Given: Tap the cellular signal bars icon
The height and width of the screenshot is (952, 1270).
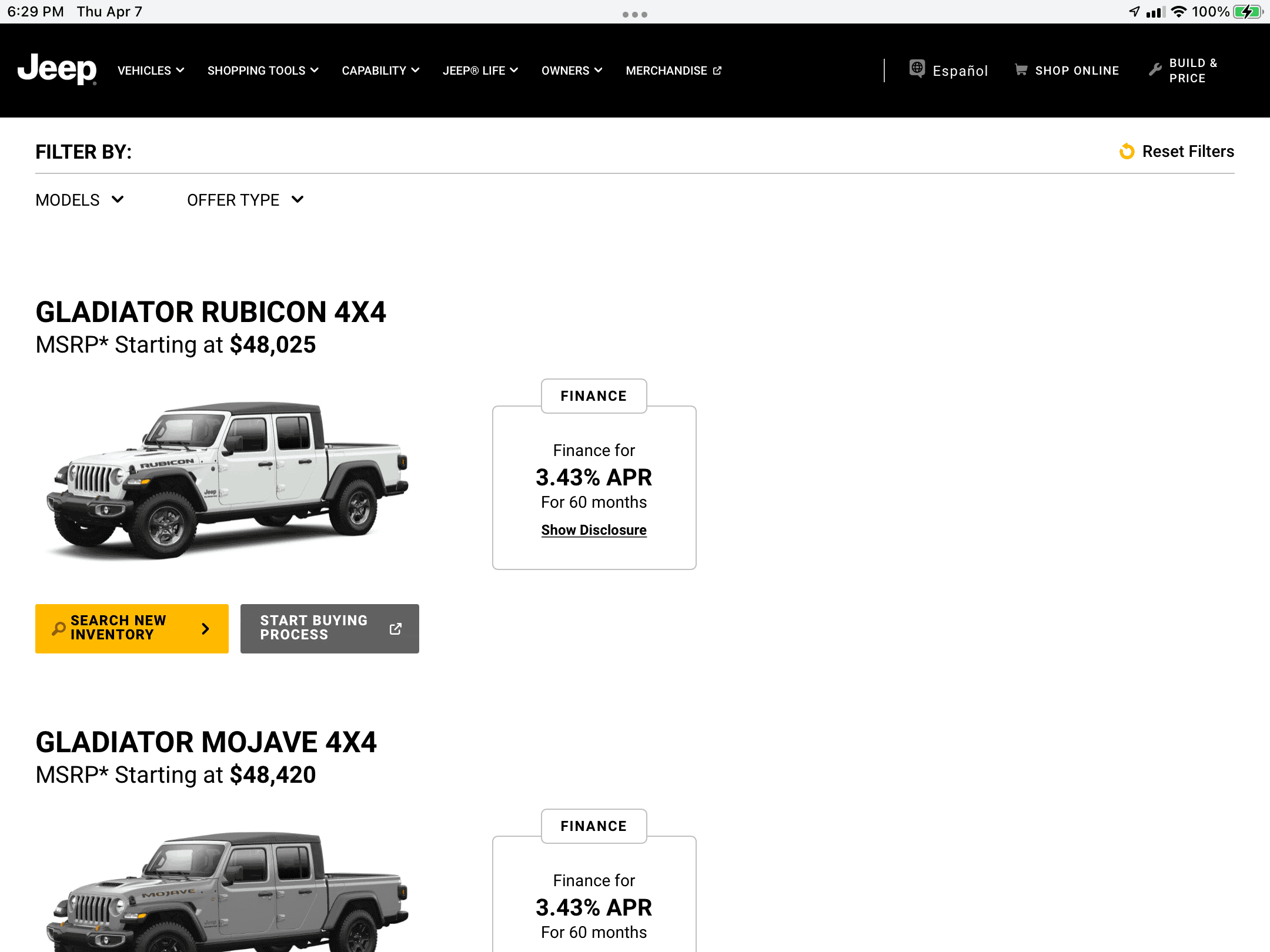Looking at the screenshot, I should 1155,12.
